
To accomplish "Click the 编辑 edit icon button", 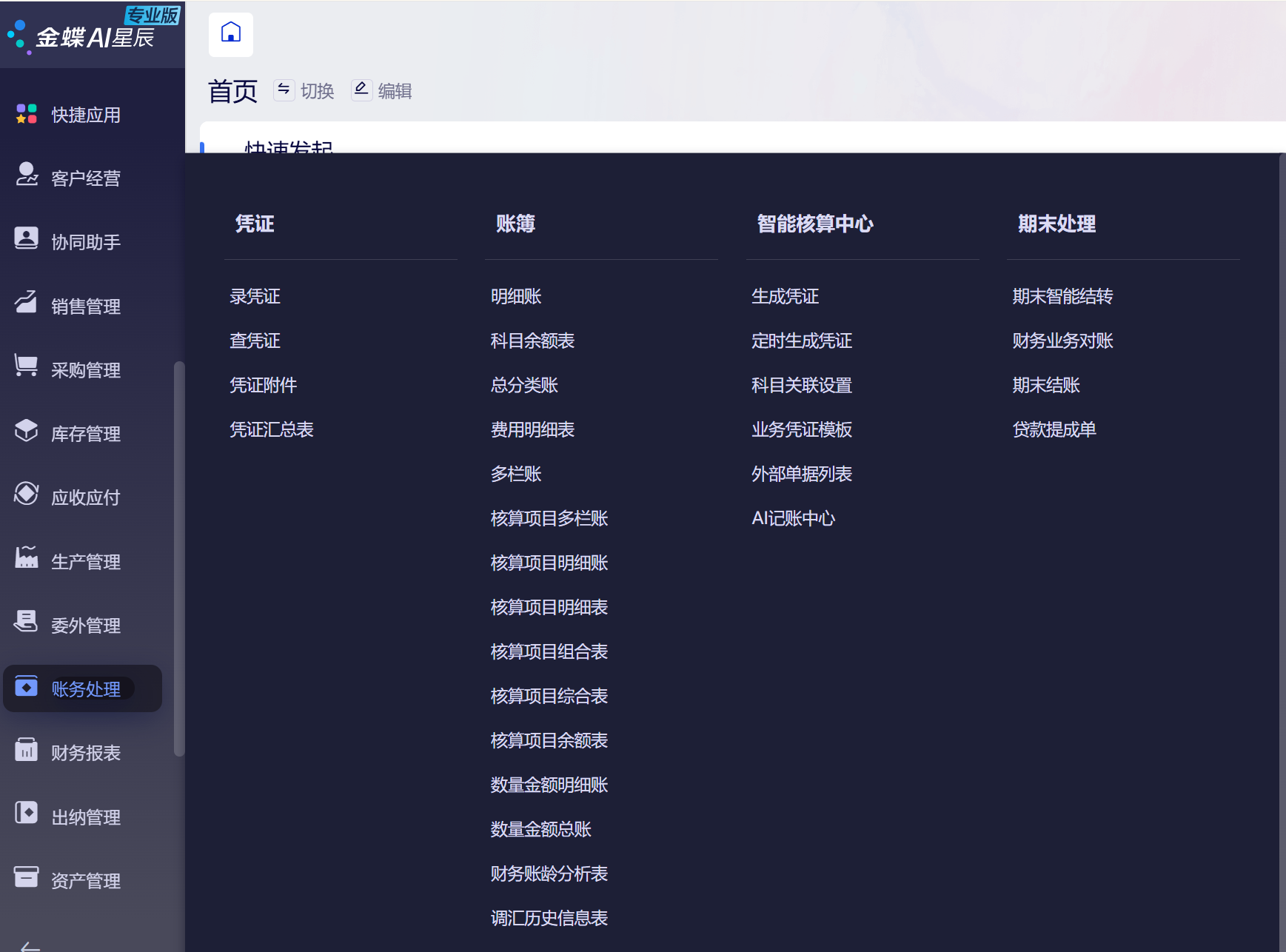I will pos(361,90).
